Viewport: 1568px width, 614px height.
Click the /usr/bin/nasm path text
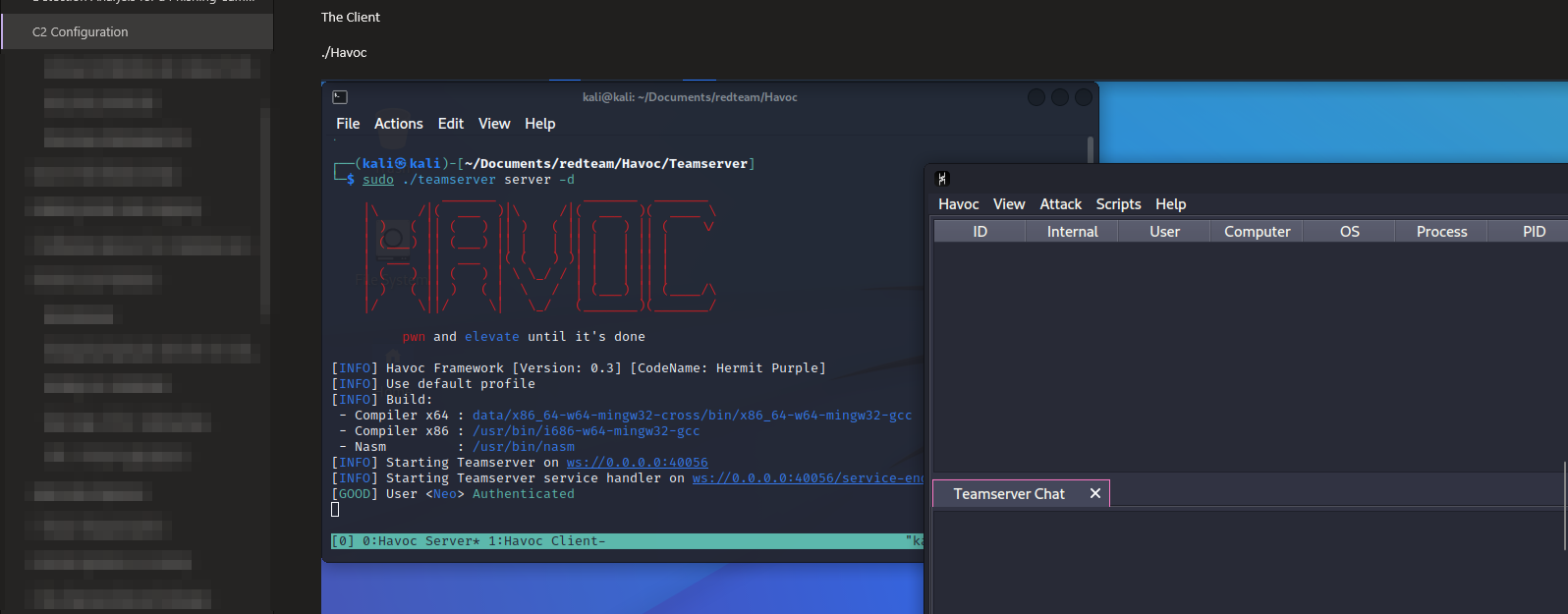(x=524, y=447)
